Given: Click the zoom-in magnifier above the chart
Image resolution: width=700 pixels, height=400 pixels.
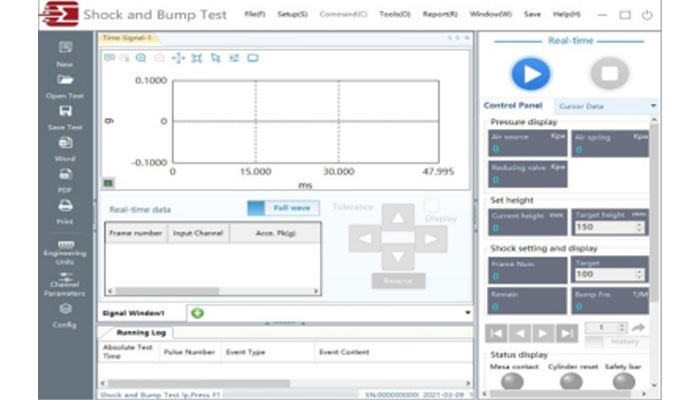Looking at the screenshot, I should 141,58.
